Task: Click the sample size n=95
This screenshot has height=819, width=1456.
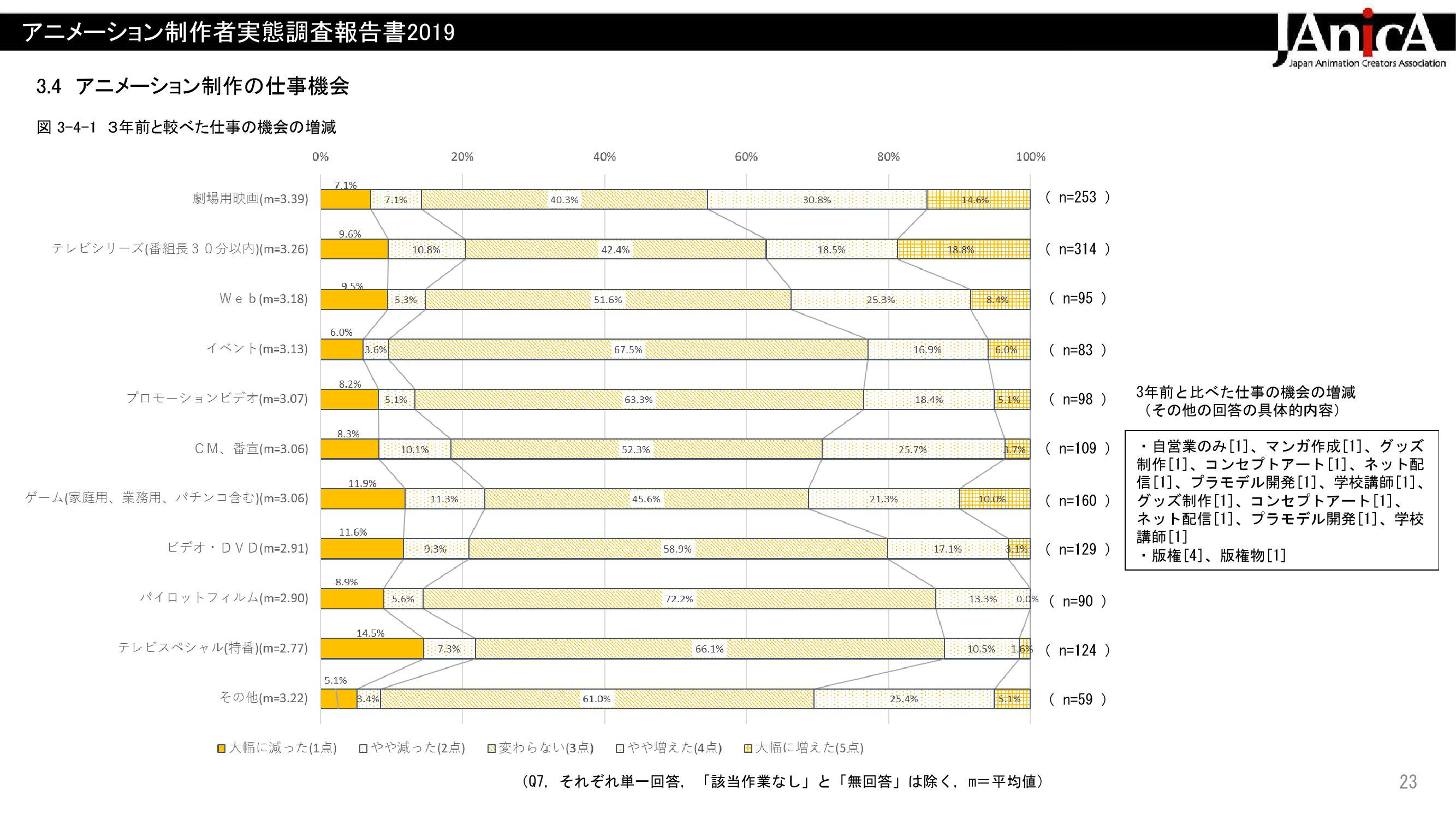Action: [1077, 299]
